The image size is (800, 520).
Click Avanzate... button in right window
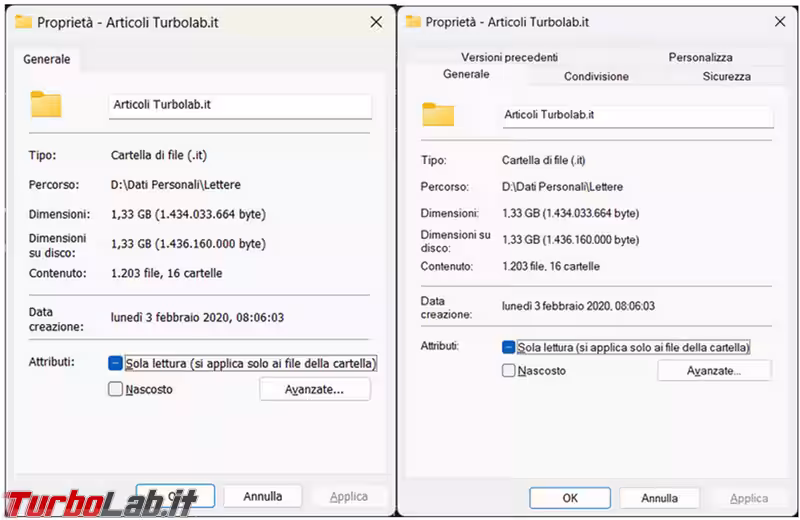point(714,370)
